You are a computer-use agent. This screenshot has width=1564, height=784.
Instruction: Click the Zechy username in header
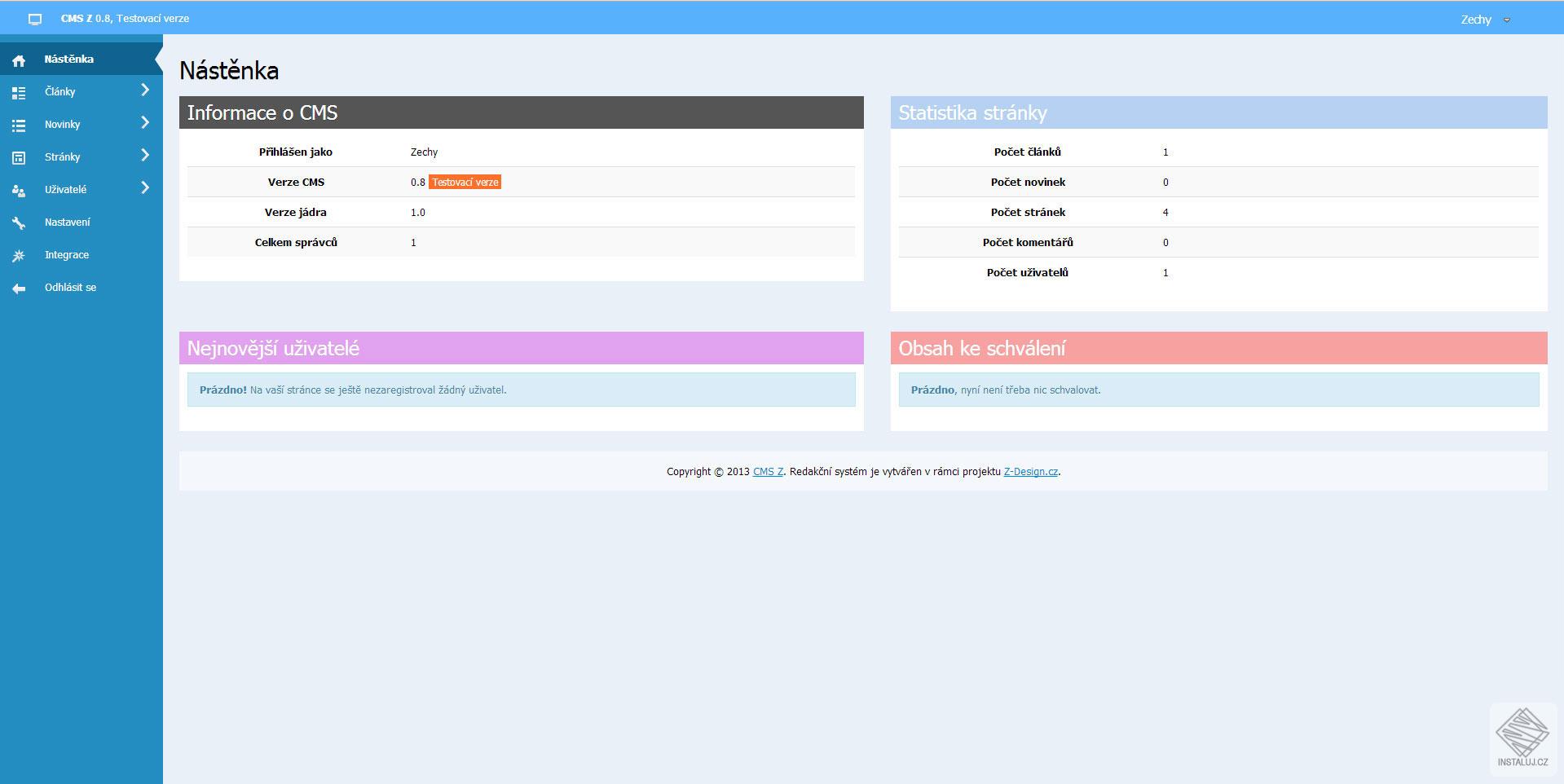click(x=1475, y=20)
